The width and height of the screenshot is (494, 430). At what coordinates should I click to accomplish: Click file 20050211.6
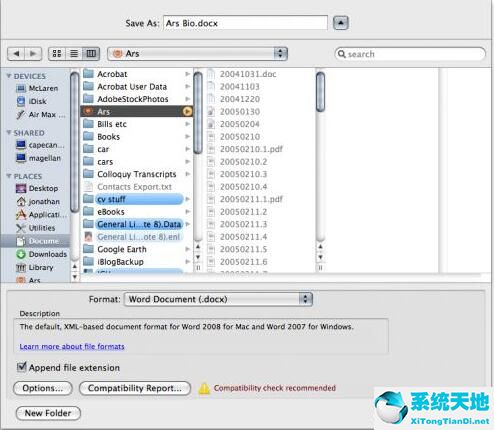point(243,262)
